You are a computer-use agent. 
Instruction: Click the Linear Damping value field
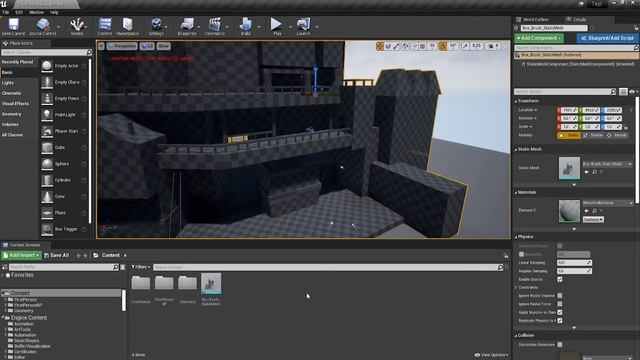[574, 263]
